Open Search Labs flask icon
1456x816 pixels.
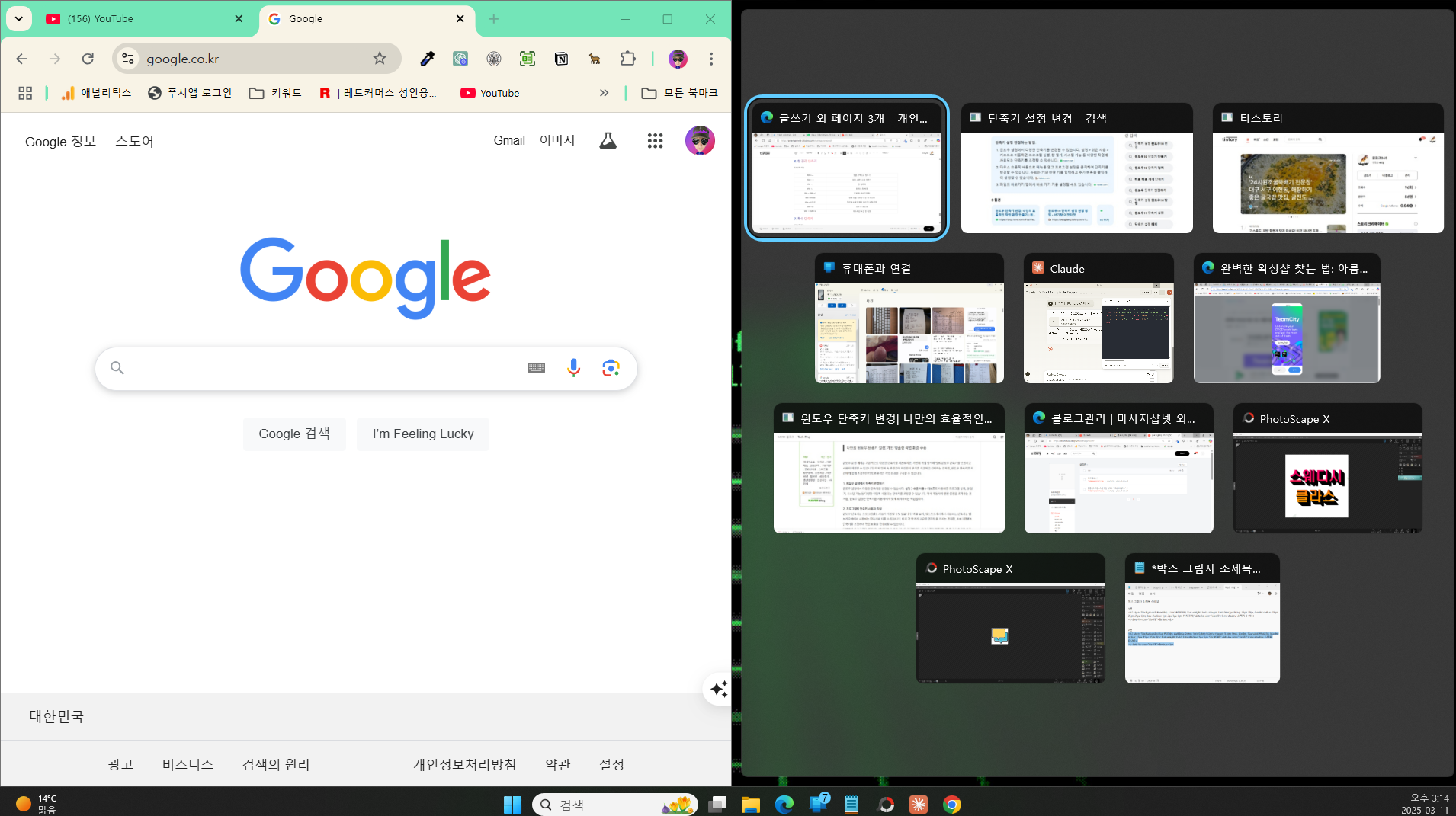tap(608, 141)
